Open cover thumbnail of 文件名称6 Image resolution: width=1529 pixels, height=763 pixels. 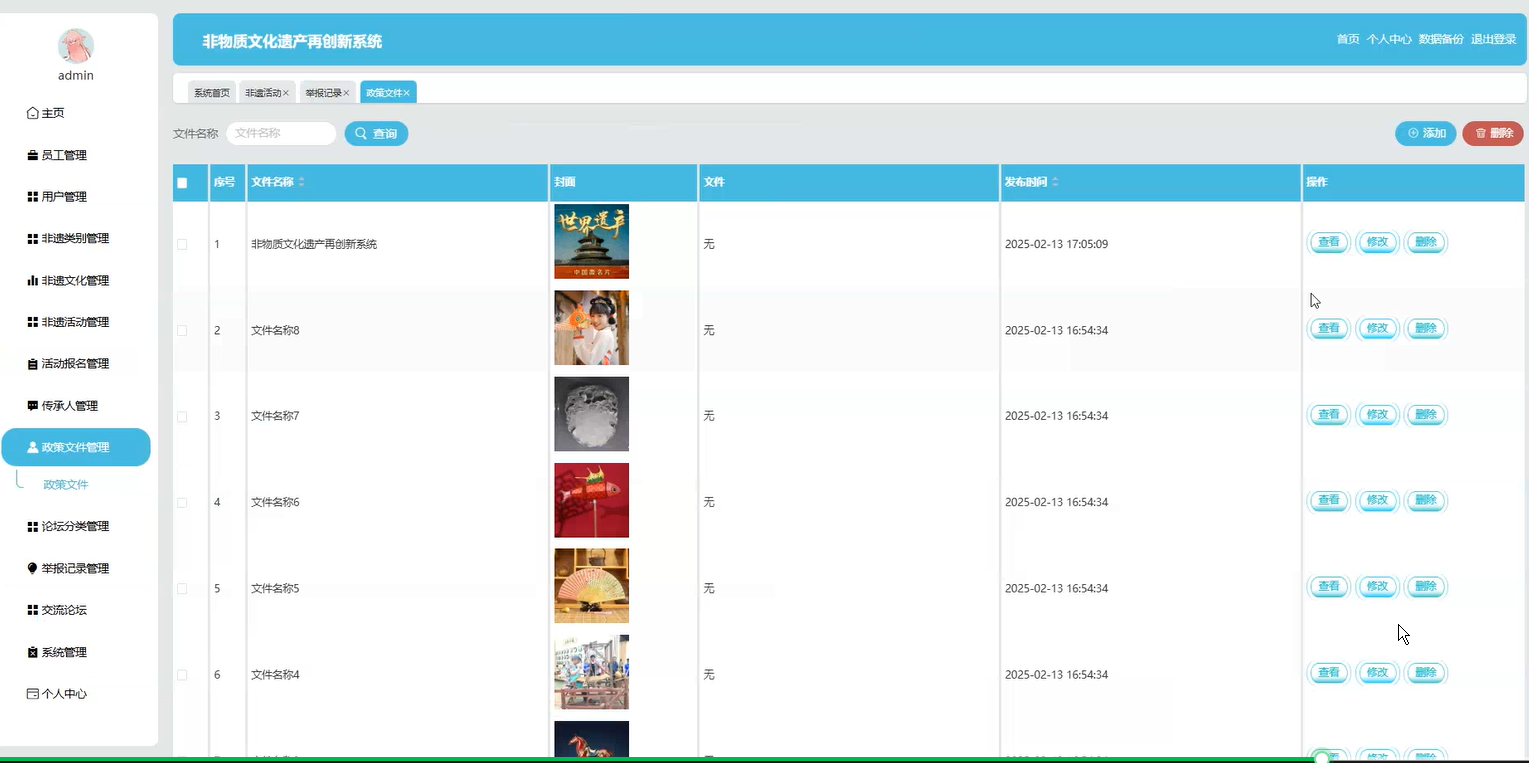[592, 500]
